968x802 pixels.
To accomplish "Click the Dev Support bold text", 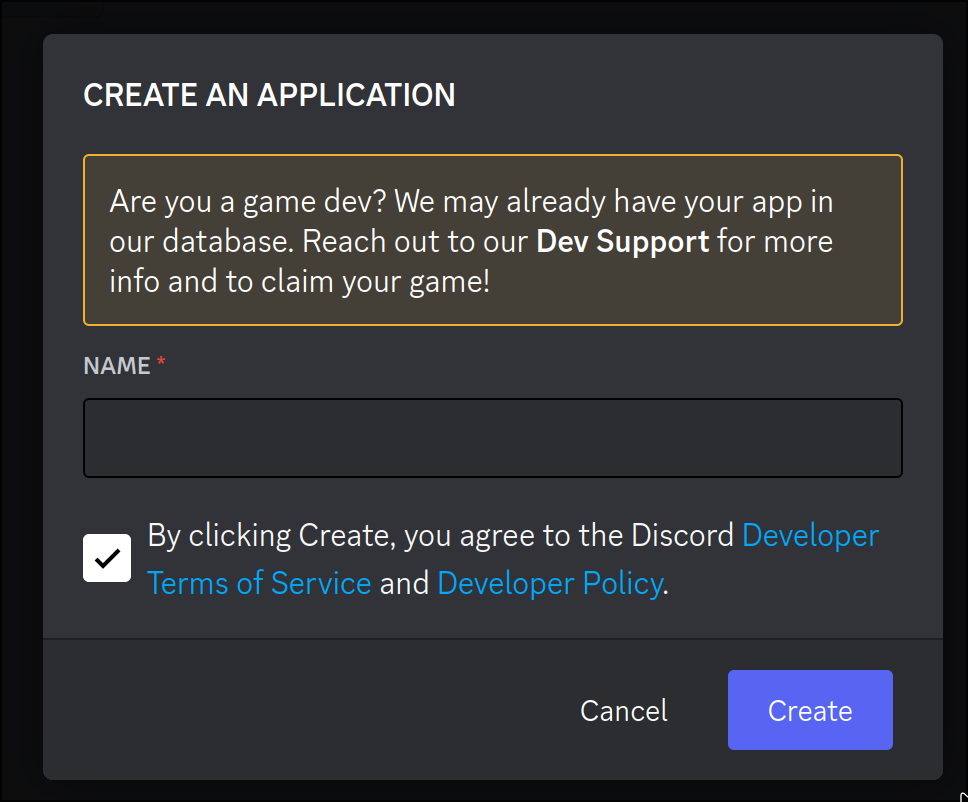I will coord(622,242).
